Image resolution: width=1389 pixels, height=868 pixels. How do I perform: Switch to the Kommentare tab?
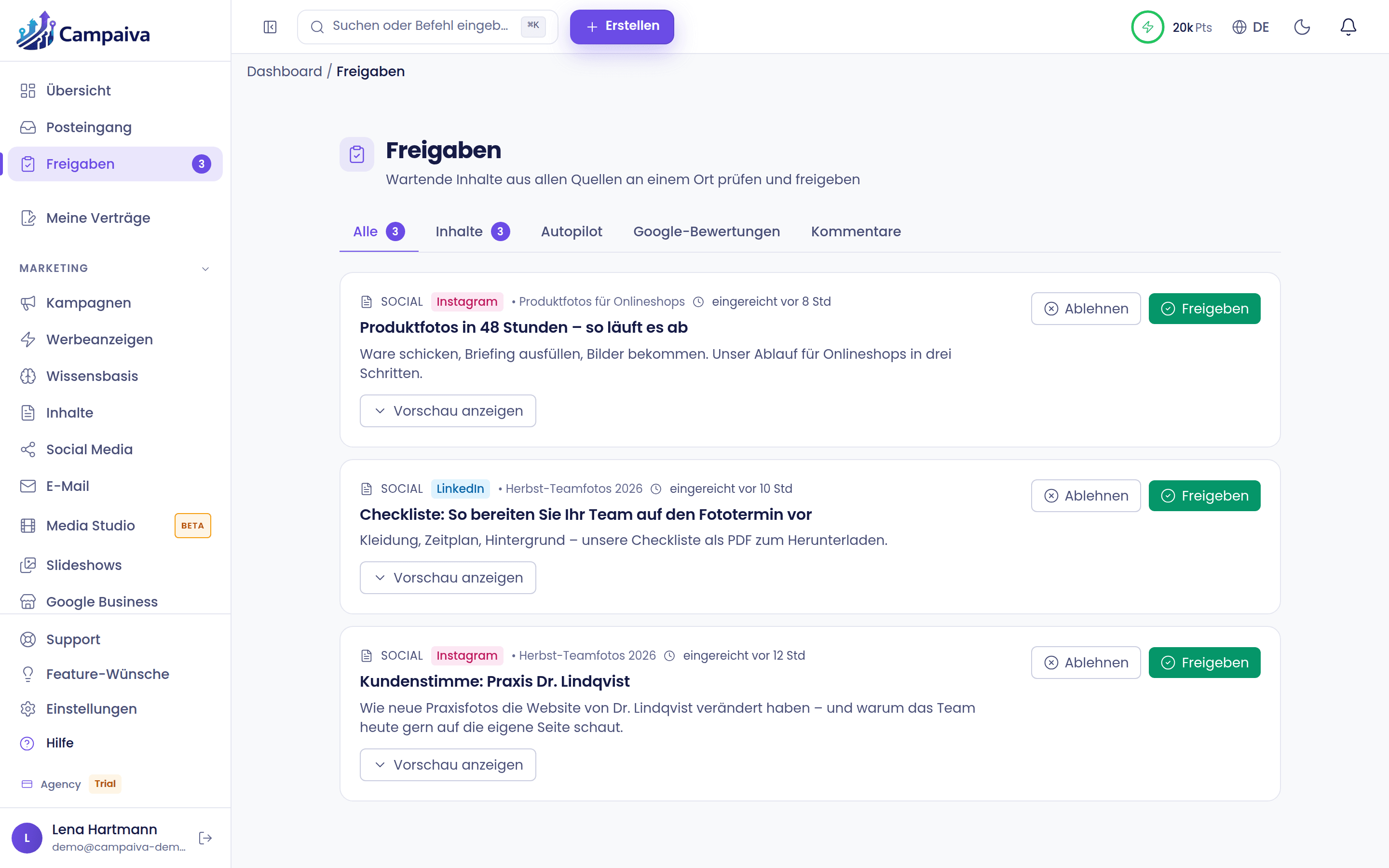[856, 231]
